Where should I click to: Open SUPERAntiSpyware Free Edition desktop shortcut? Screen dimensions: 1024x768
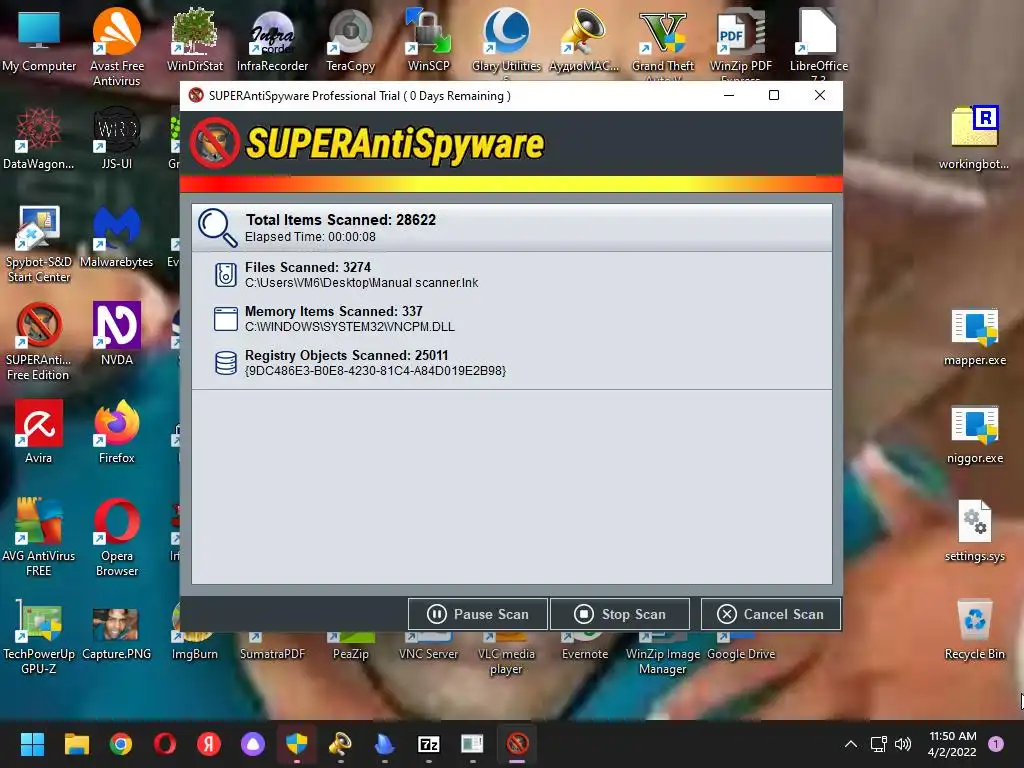tap(39, 341)
